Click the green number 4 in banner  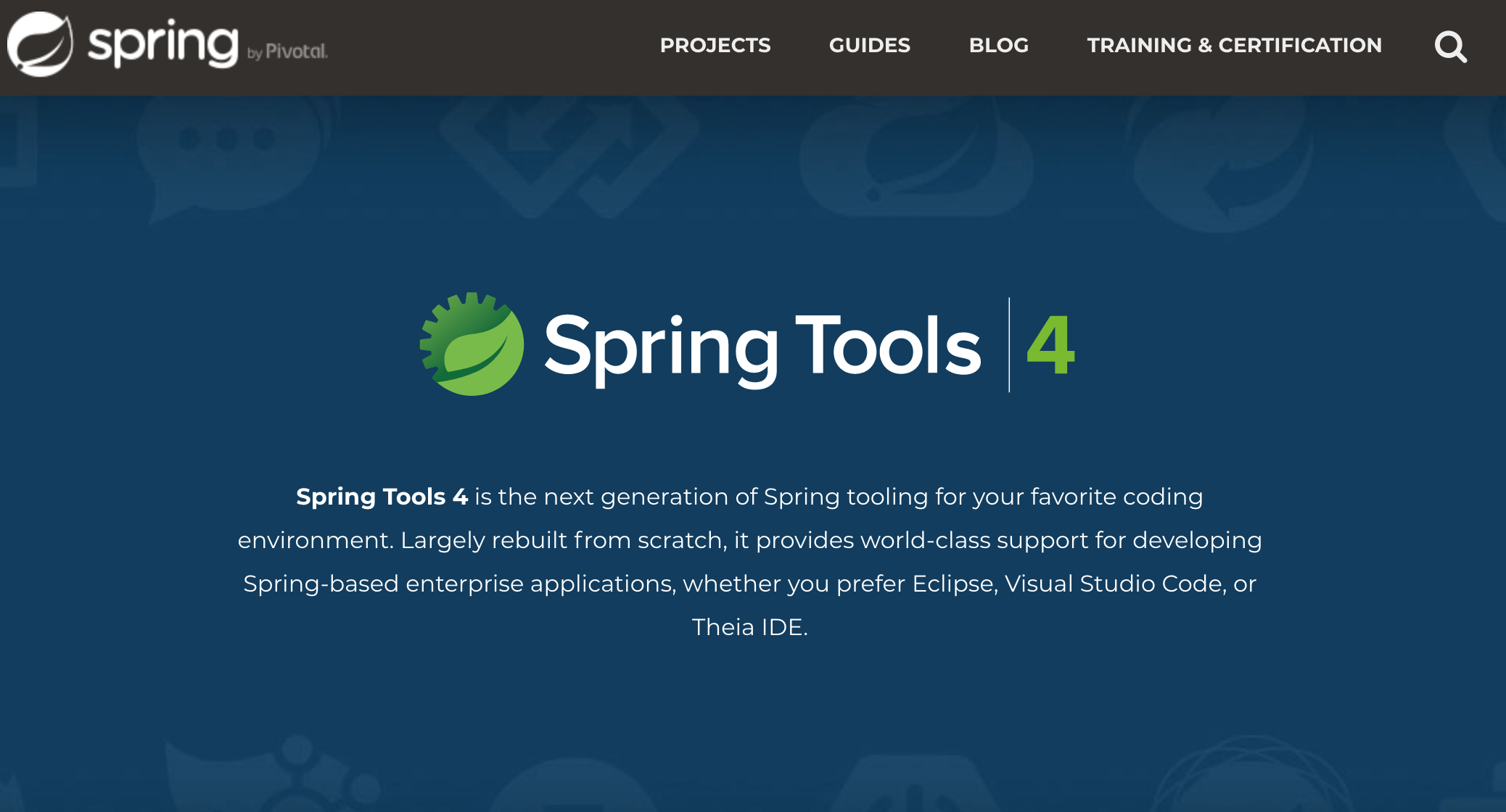click(1050, 345)
